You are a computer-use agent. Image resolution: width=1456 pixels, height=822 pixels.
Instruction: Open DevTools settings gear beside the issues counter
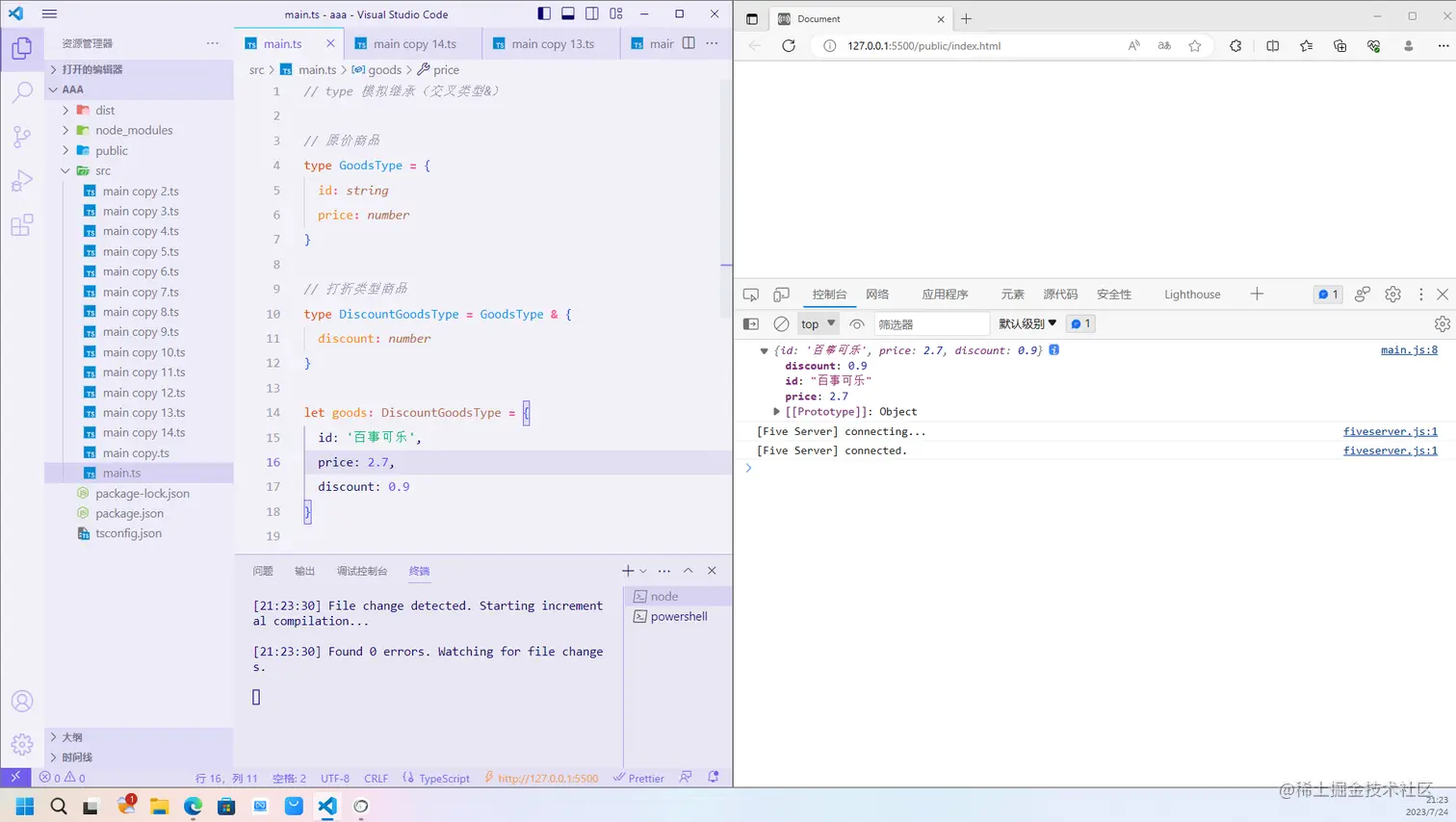(1392, 295)
